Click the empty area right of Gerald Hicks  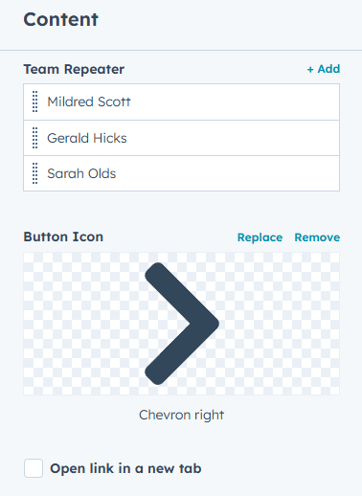[x=233, y=138]
